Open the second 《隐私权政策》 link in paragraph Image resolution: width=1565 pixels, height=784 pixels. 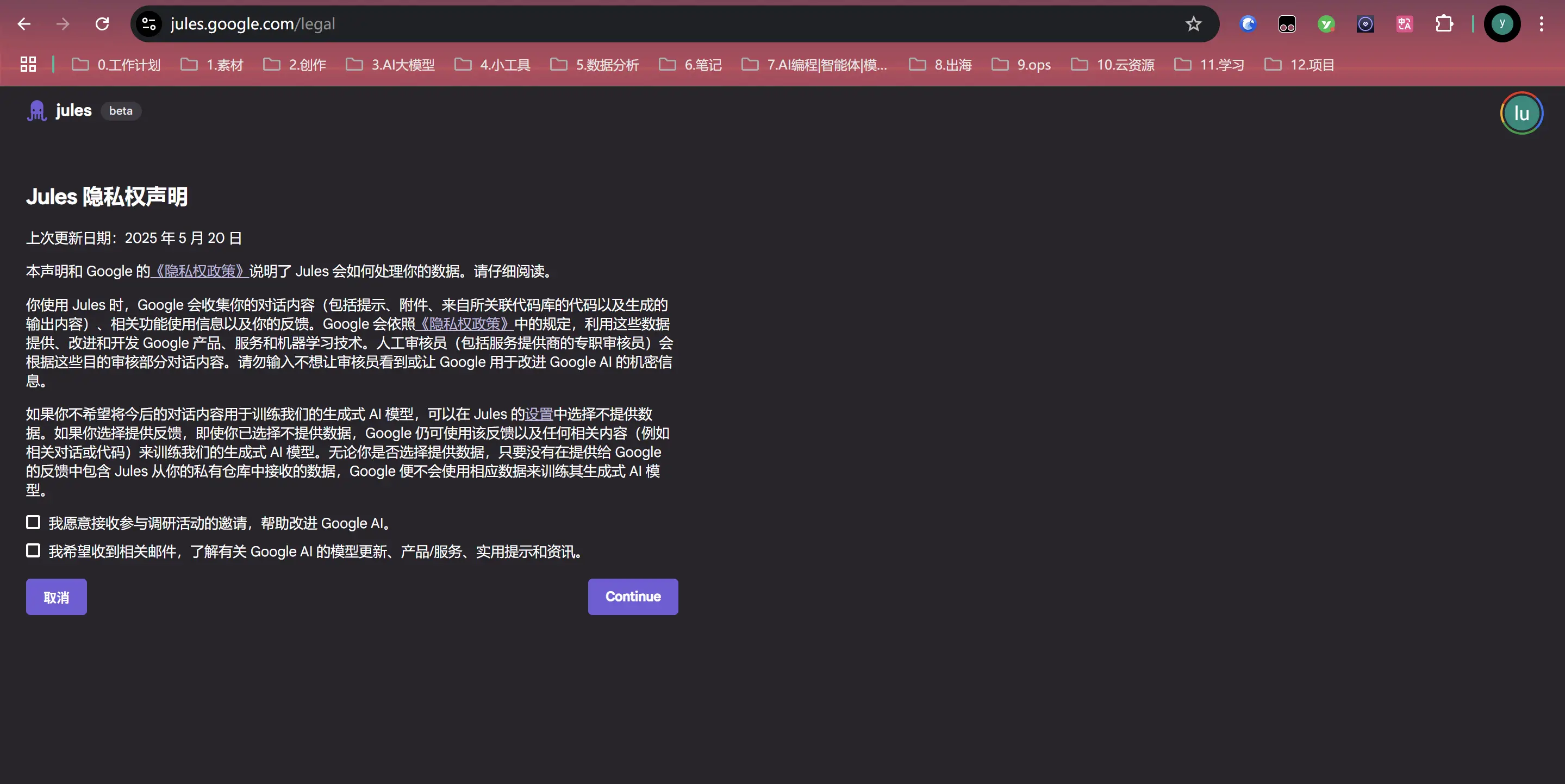(465, 324)
